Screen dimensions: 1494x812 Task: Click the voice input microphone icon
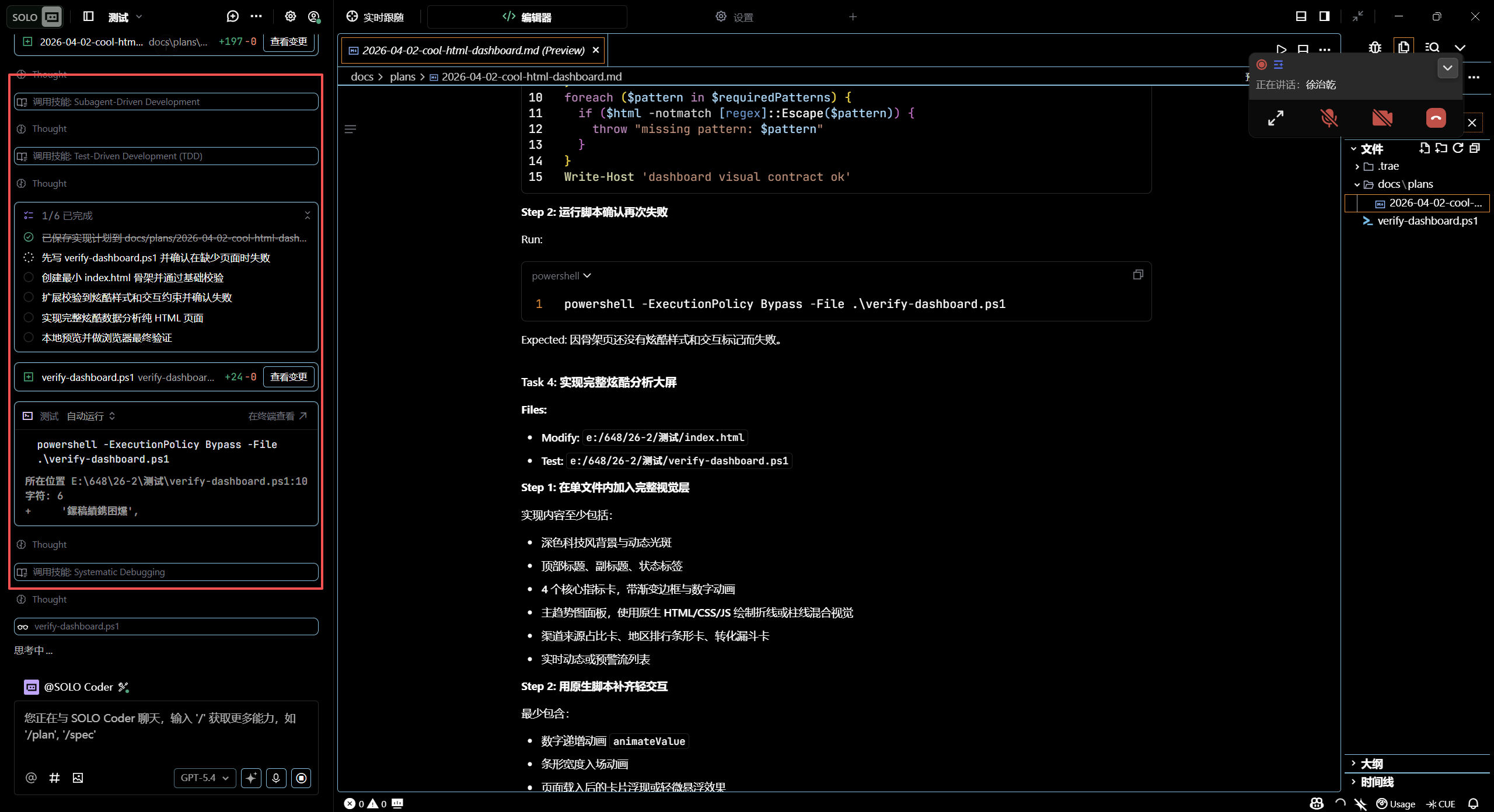tap(276, 778)
